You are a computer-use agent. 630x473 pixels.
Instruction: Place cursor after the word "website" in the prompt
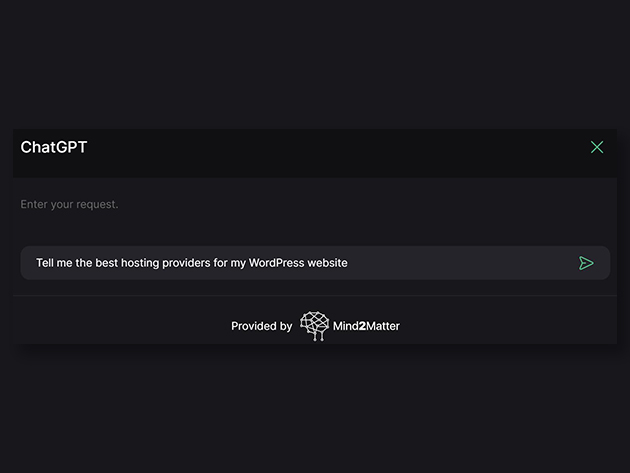pyautogui.click(x=348, y=263)
